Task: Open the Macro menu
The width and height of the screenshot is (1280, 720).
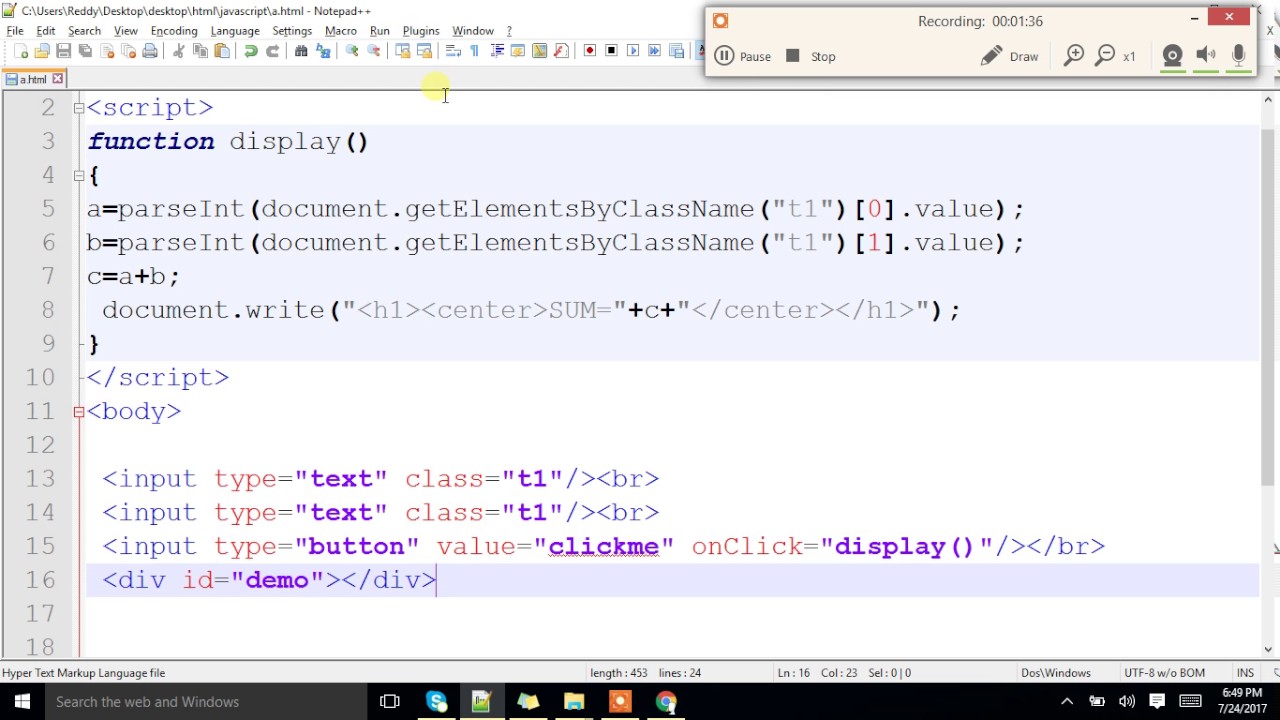Action: pos(341,31)
